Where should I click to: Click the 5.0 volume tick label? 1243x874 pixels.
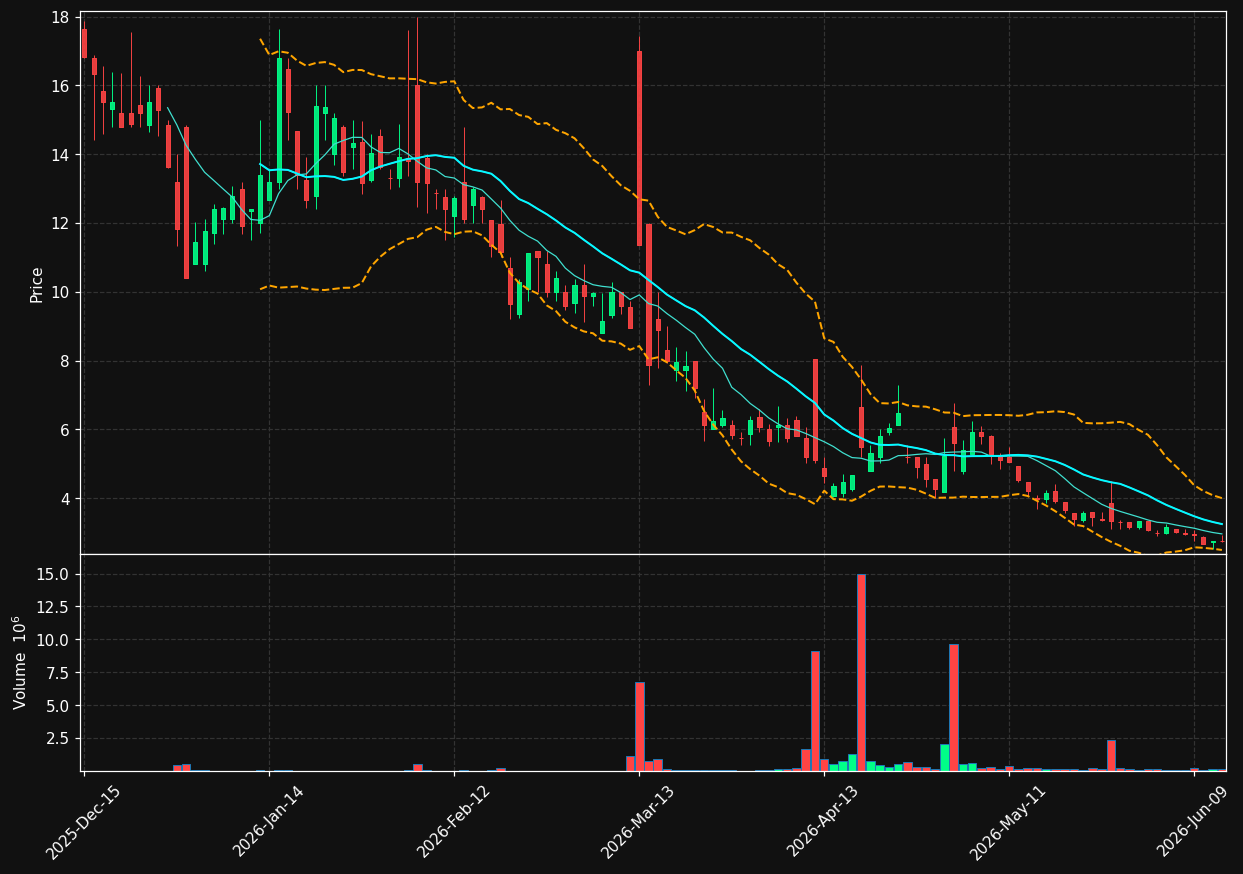click(57, 706)
